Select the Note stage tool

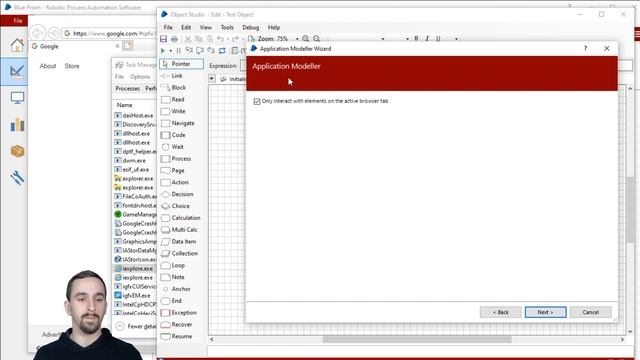click(x=173, y=277)
